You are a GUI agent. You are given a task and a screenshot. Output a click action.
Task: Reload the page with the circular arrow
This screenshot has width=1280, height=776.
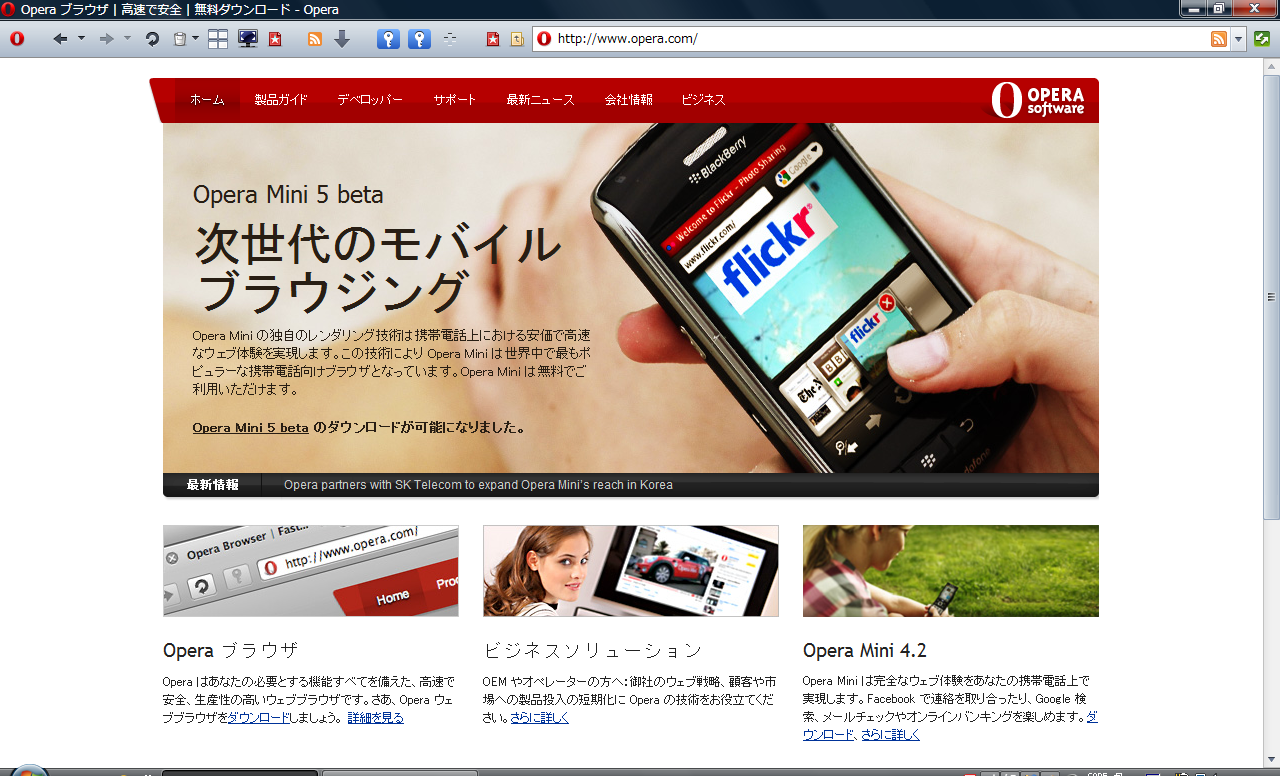coord(152,39)
